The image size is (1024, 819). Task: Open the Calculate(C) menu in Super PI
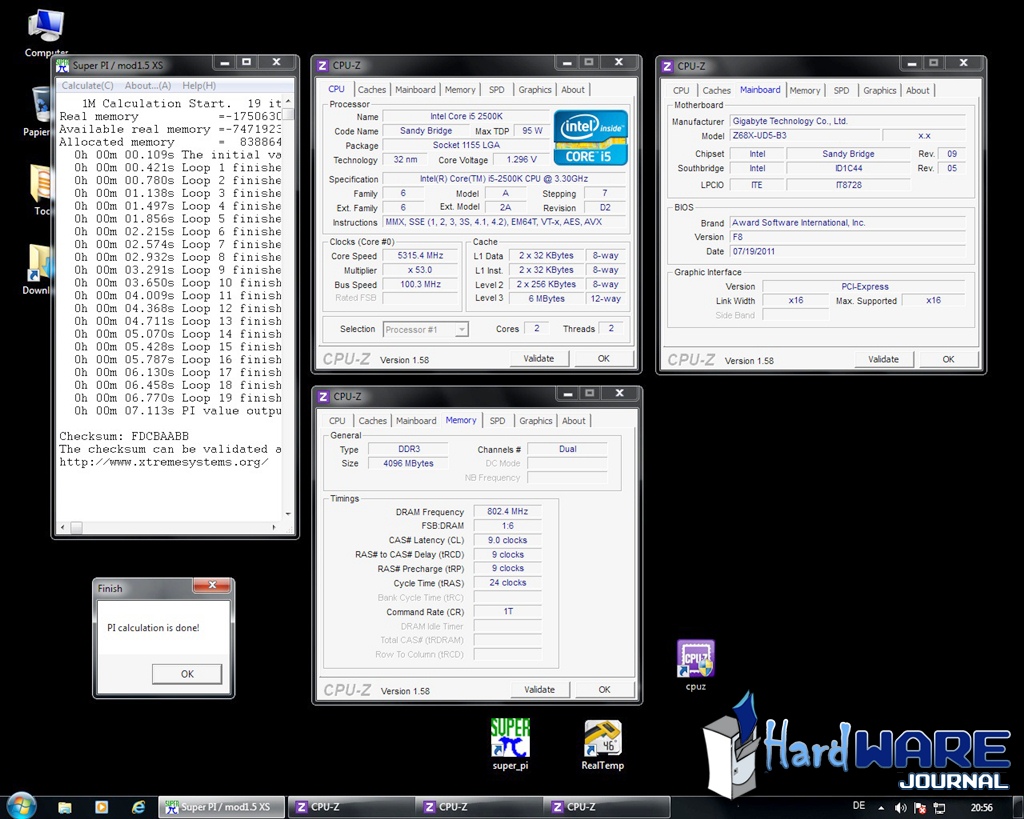coord(88,86)
